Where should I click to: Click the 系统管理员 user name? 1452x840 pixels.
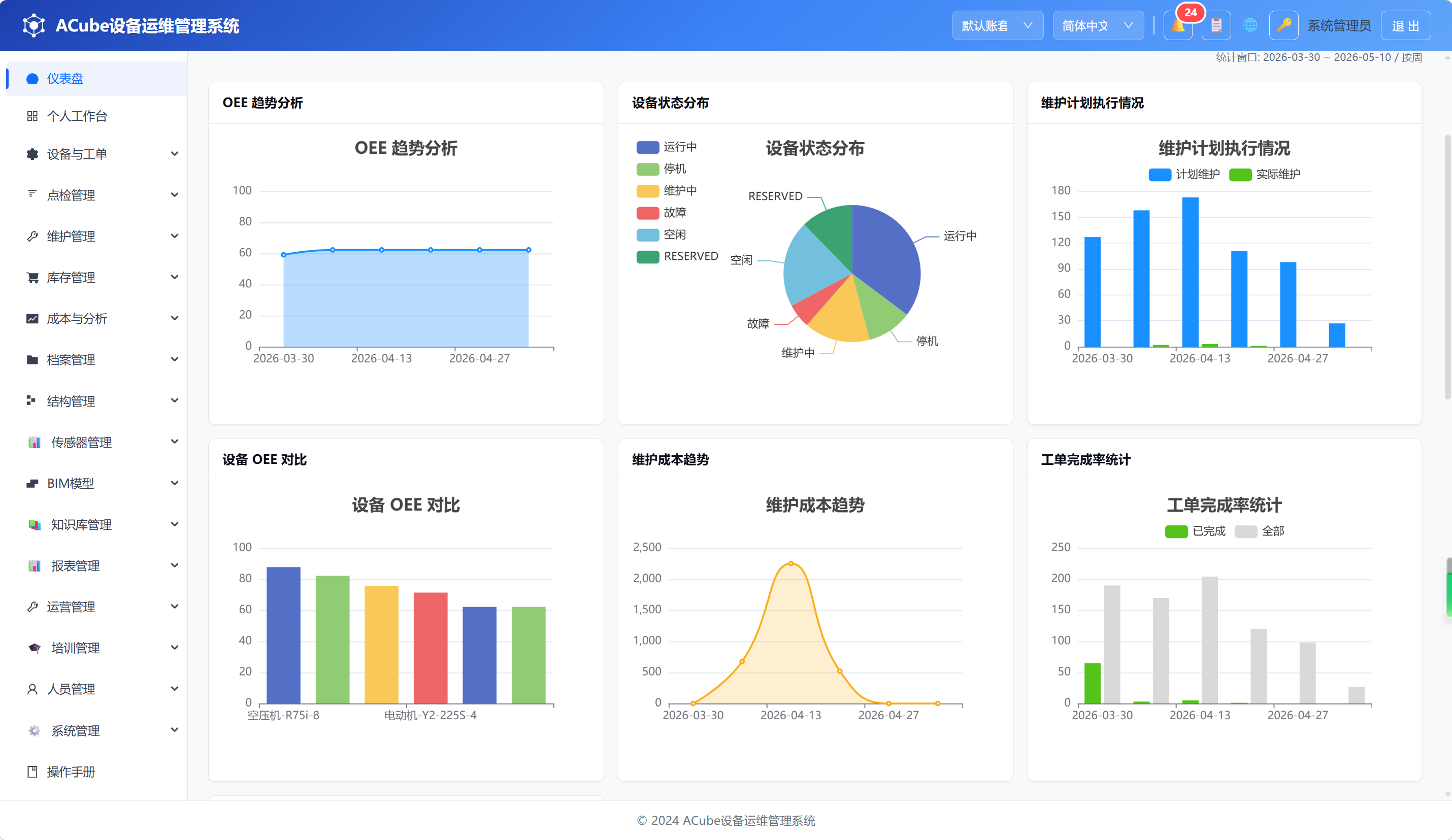pyautogui.click(x=1339, y=26)
